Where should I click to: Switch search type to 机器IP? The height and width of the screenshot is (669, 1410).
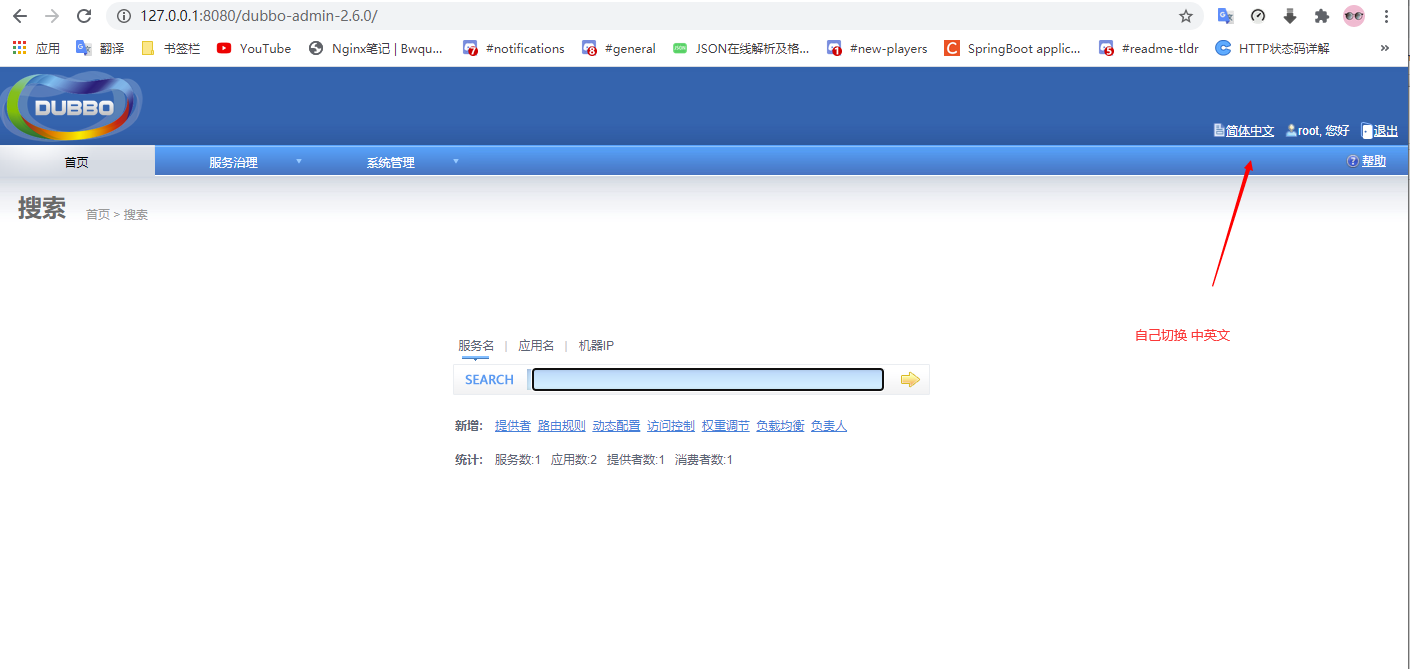click(x=596, y=346)
